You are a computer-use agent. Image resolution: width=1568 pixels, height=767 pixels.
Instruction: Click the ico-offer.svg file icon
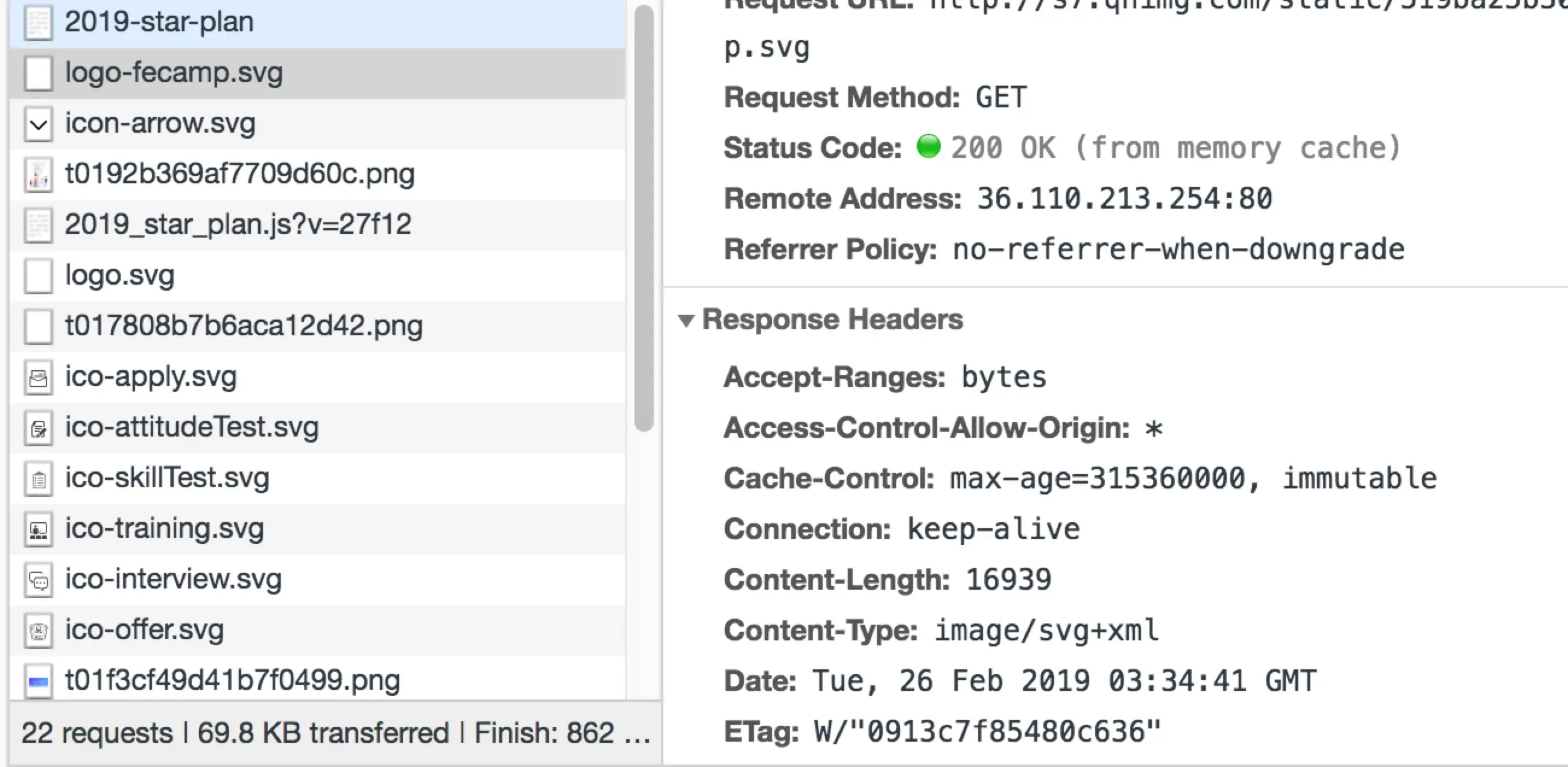[38, 631]
